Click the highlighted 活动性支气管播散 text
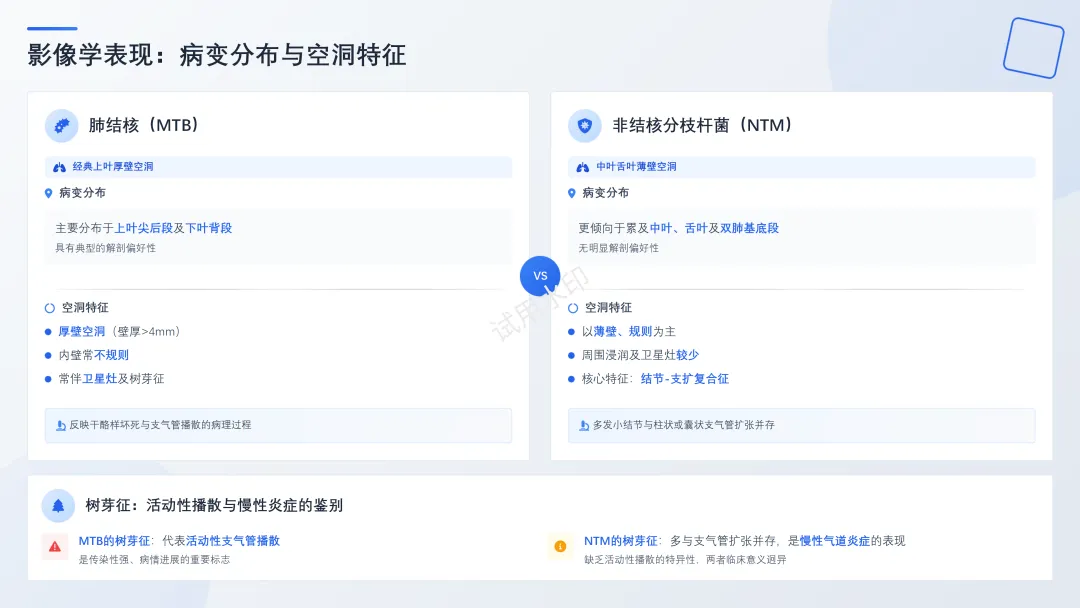The width and height of the screenshot is (1080, 608). pyautogui.click(x=233, y=541)
